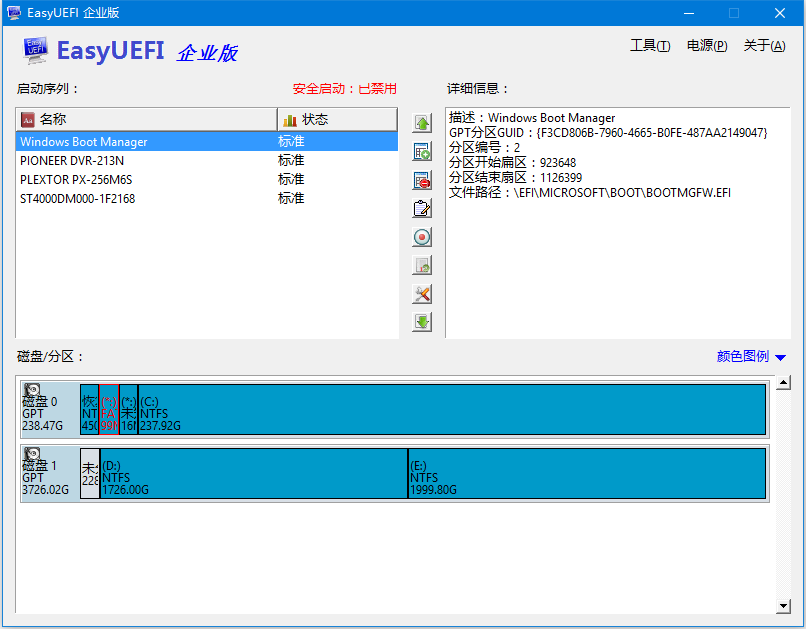Open the 电源(P) menu
This screenshot has height=629, width=806.
707,46
